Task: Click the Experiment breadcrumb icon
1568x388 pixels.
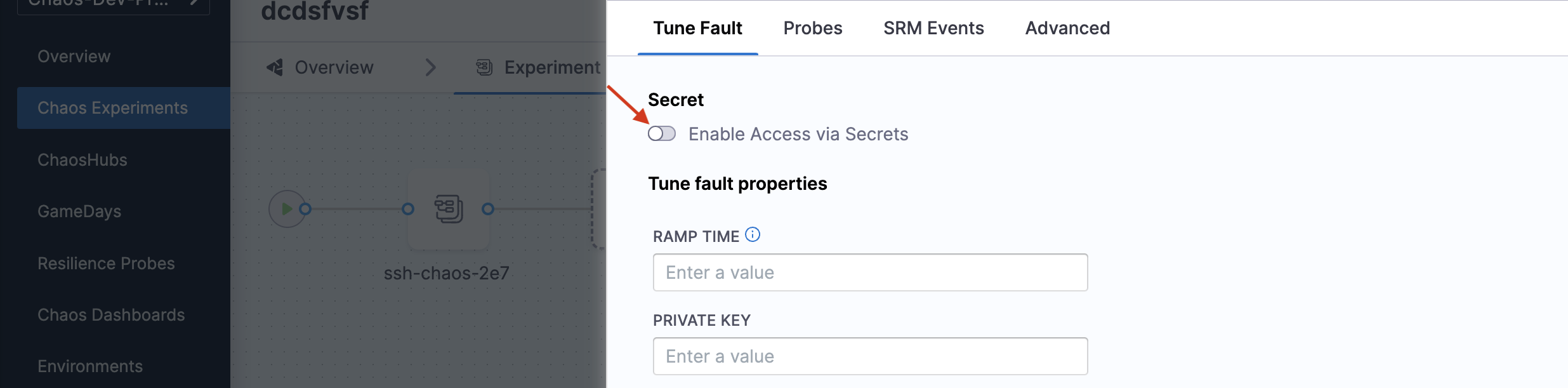Action: pos(484,67)
